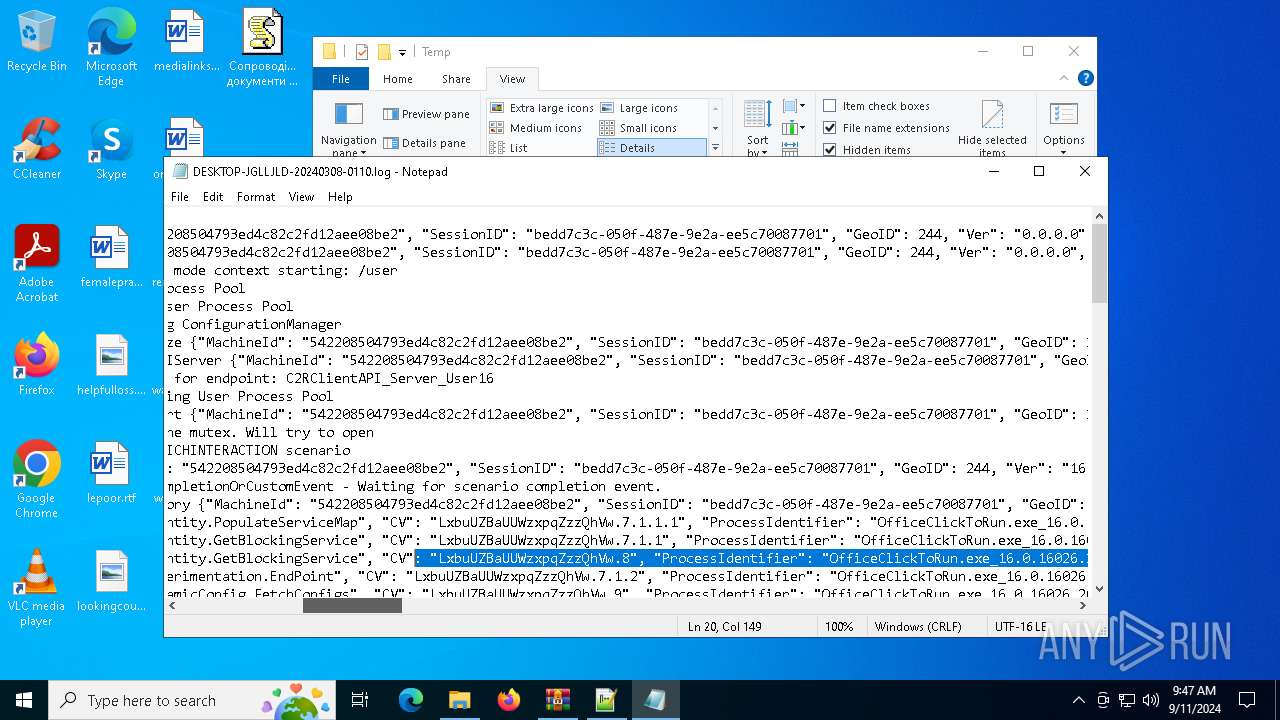Image resolution: width=1280 pixels, height=720 pixels.
Task: Click the taskbar search box
Action: (x=192, y=700)
